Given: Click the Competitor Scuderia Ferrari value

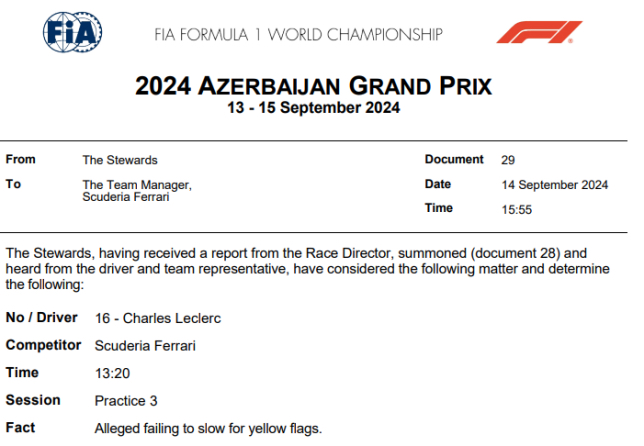Looking at the screenshot, I should click(x=145, y=346).
